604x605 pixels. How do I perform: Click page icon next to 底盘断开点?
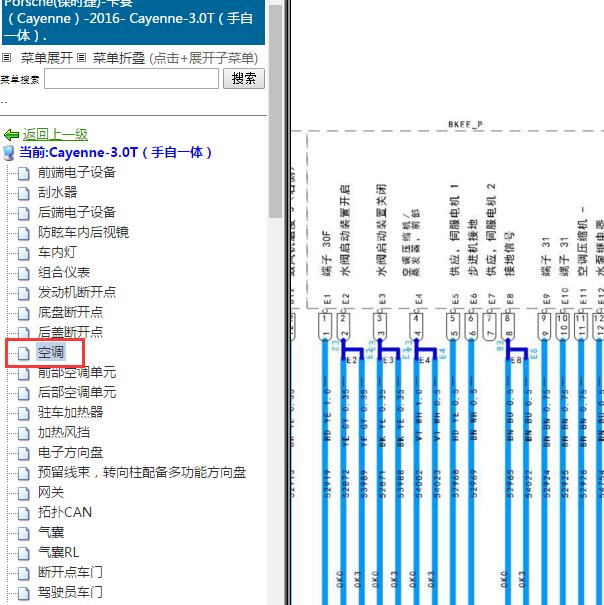(x=24, y=313)
